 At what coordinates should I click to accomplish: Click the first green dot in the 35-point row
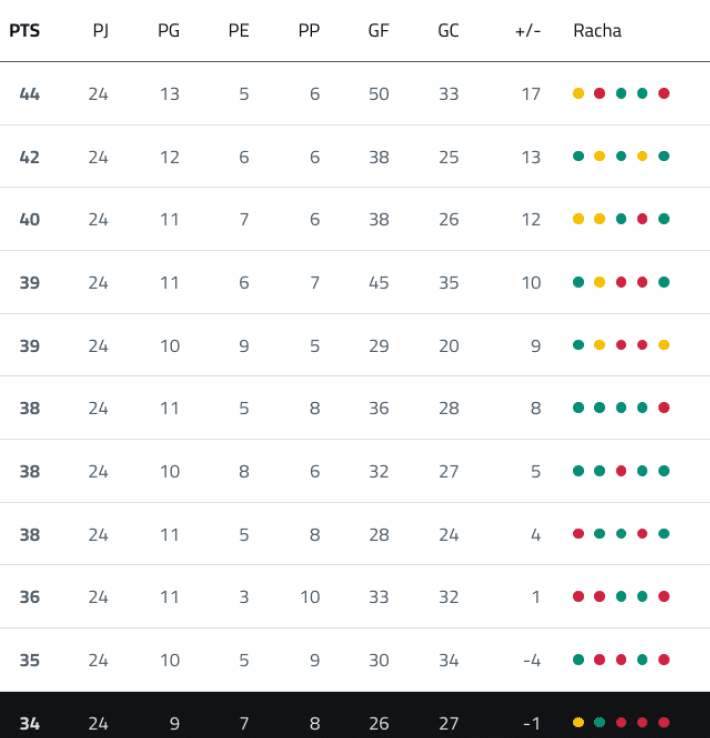pos(578,660)
